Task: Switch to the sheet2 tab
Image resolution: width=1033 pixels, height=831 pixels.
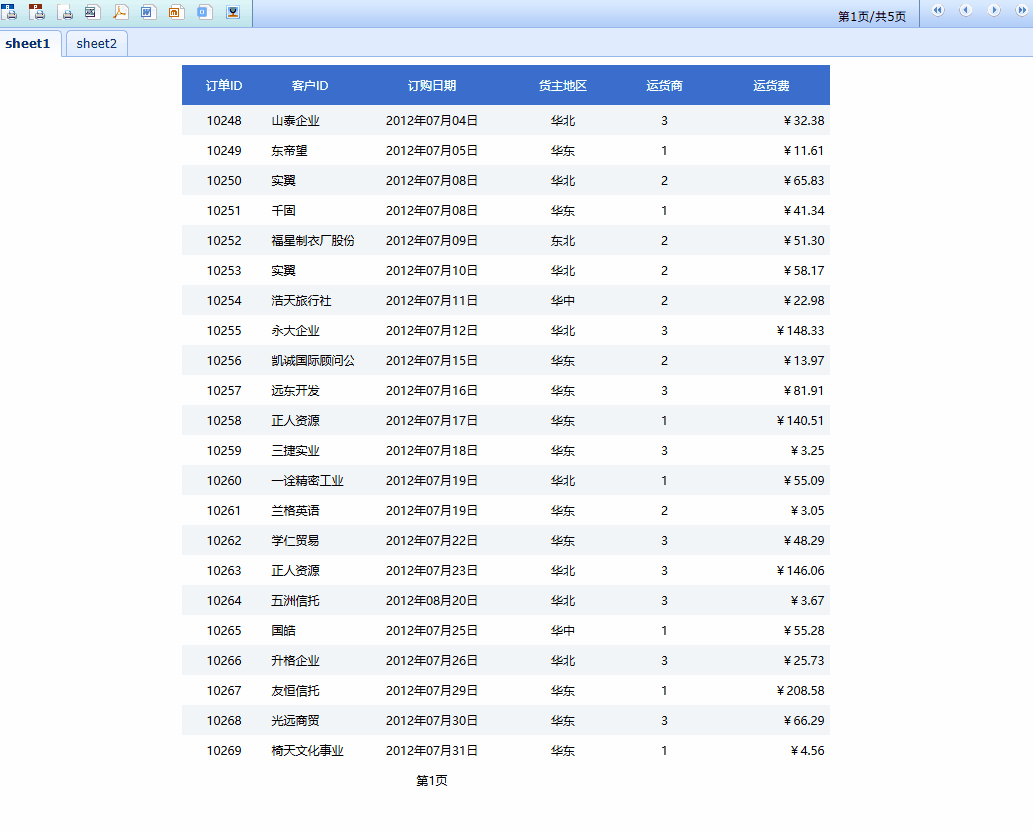Action: click(x=97, y=43)
